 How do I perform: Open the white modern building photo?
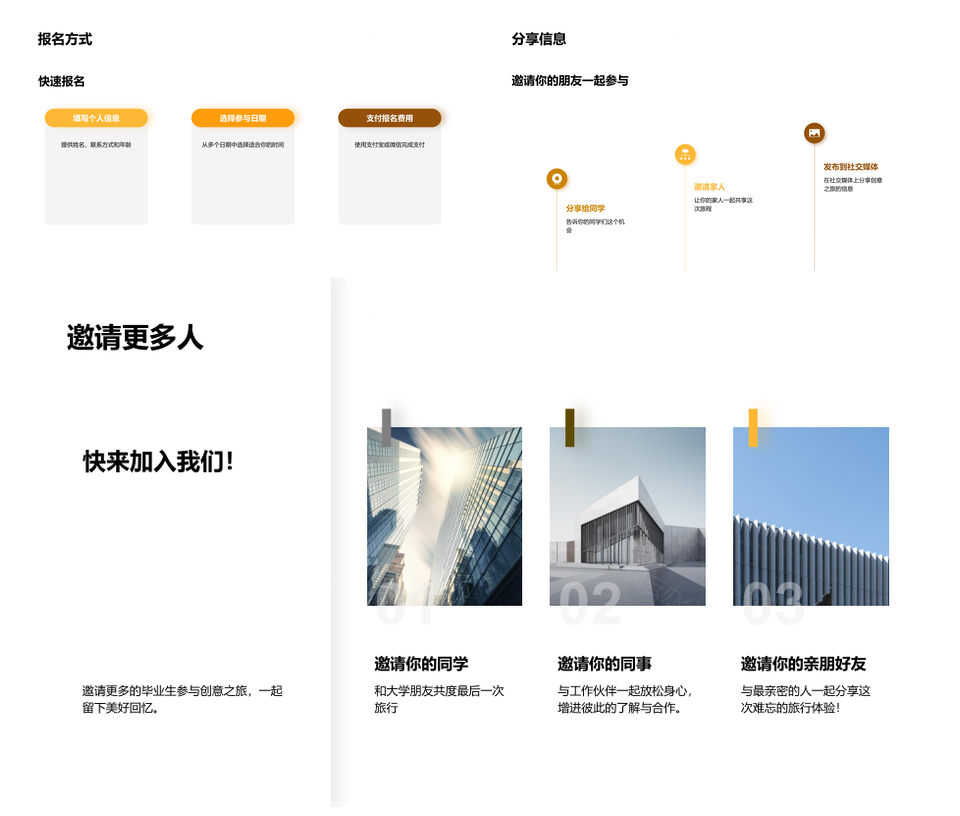(x=627, y=516)
